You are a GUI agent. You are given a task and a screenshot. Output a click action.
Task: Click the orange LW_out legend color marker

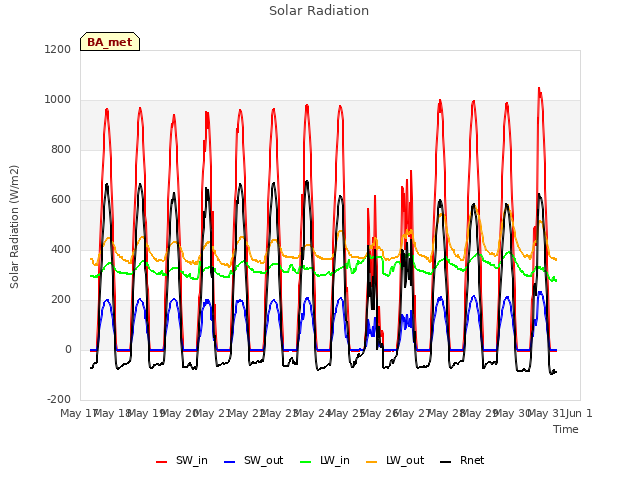[x=372, y=462]
